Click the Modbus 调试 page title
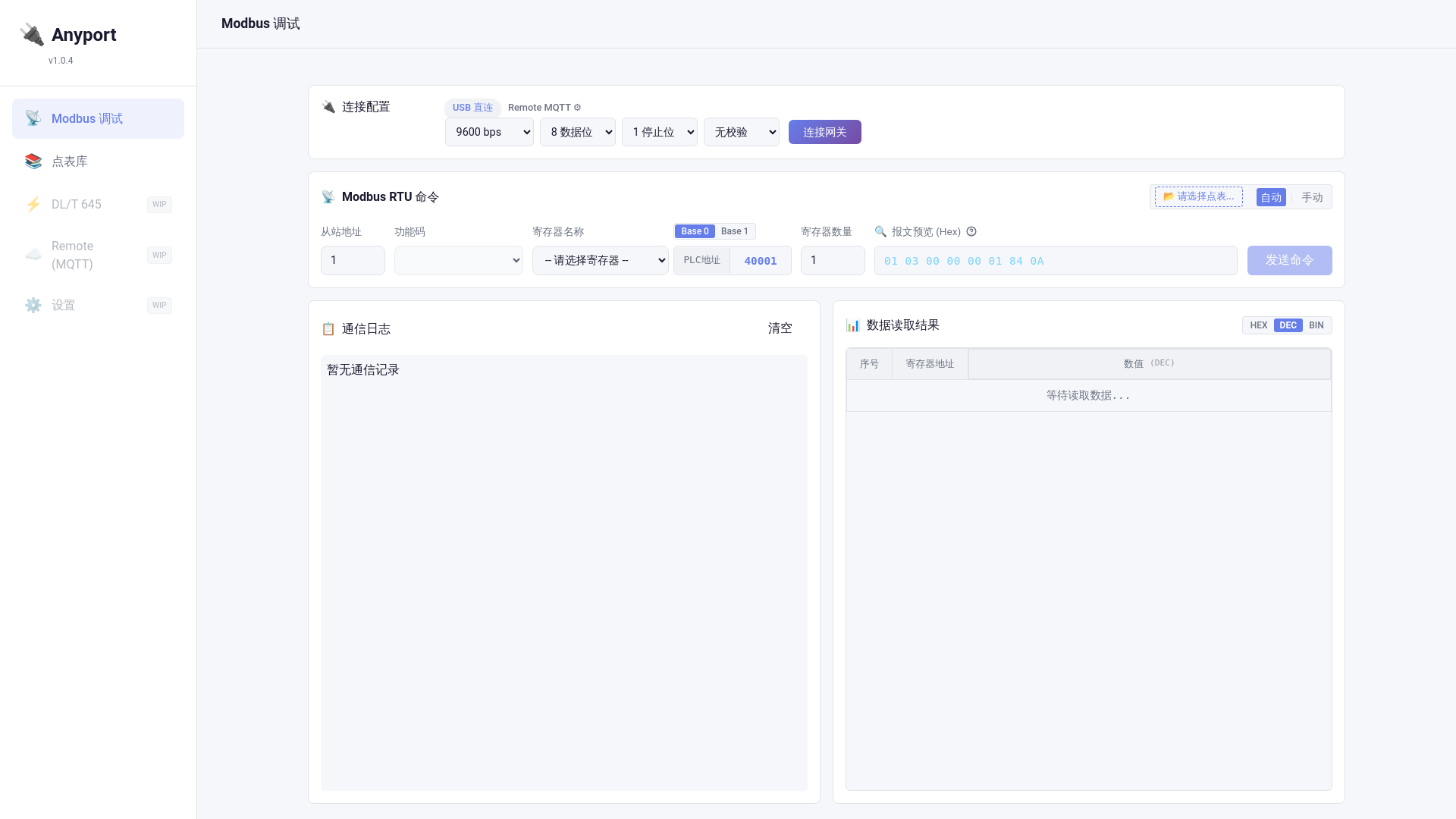Viewport: 1456px width, 819px height. [x=261, y=24]
